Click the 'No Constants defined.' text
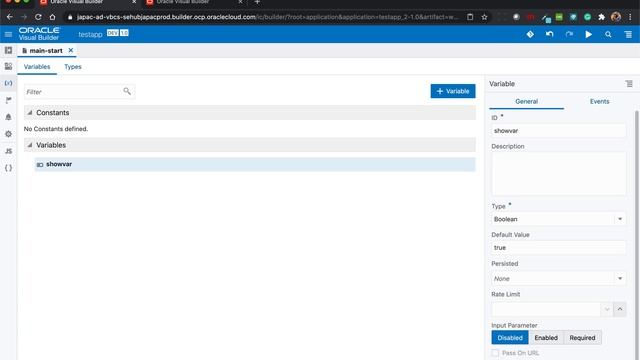 [56, 129]
